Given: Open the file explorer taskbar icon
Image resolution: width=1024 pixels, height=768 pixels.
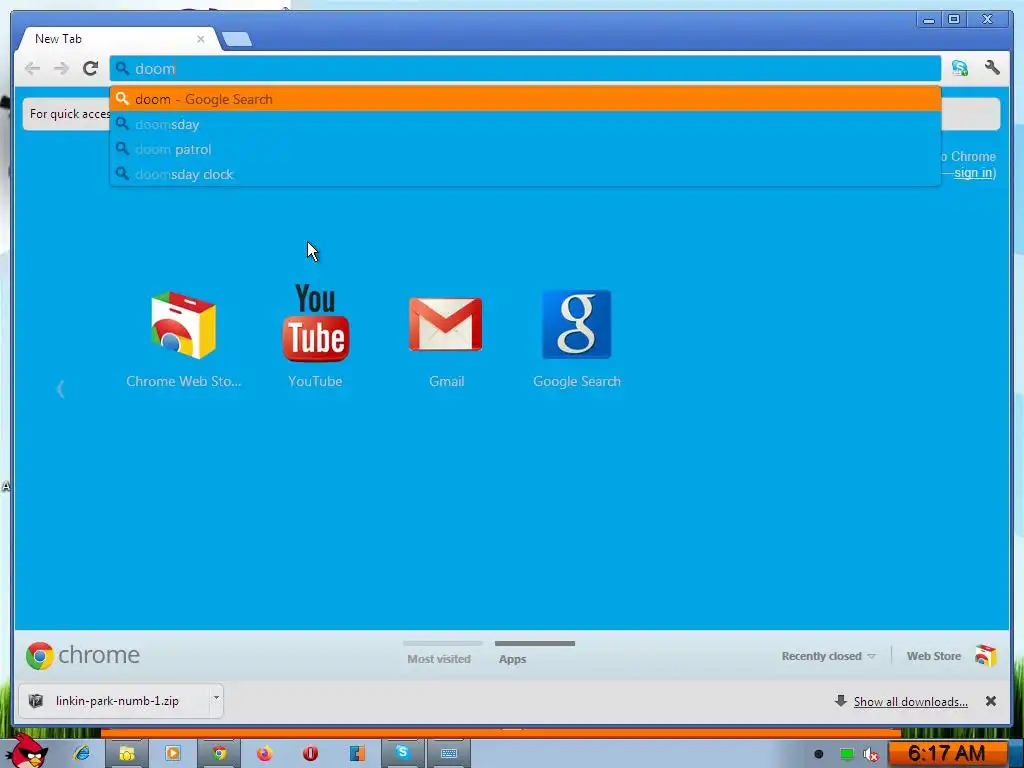Looking at the screenshot, I should (127, 754).
